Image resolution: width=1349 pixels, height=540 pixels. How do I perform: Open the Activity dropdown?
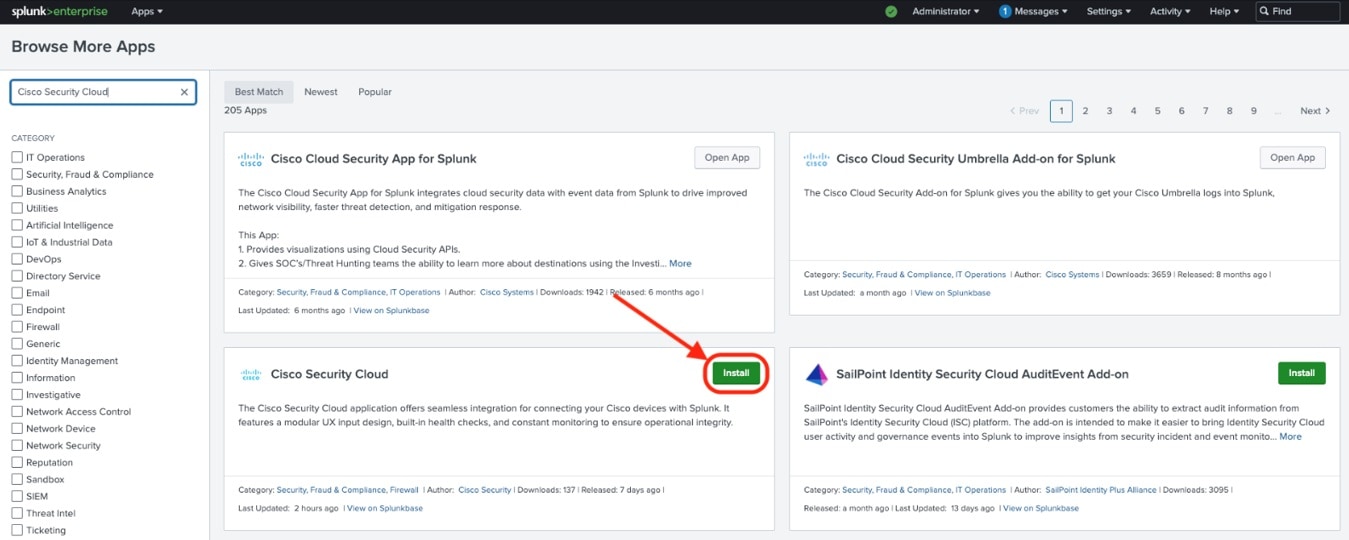1170,11
